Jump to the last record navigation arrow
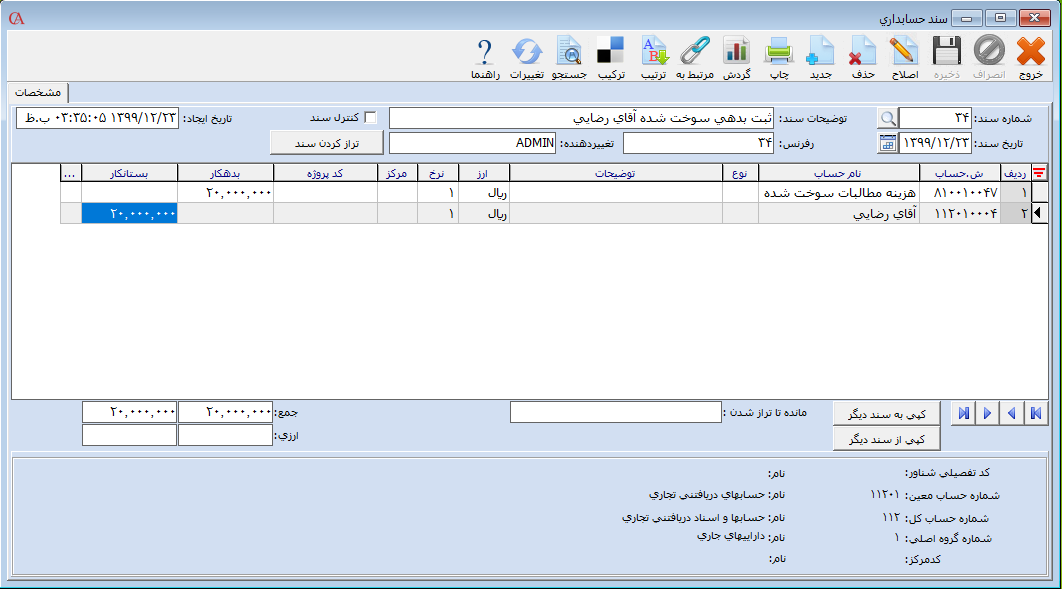The image size is (1062, 589). (962, 413)
